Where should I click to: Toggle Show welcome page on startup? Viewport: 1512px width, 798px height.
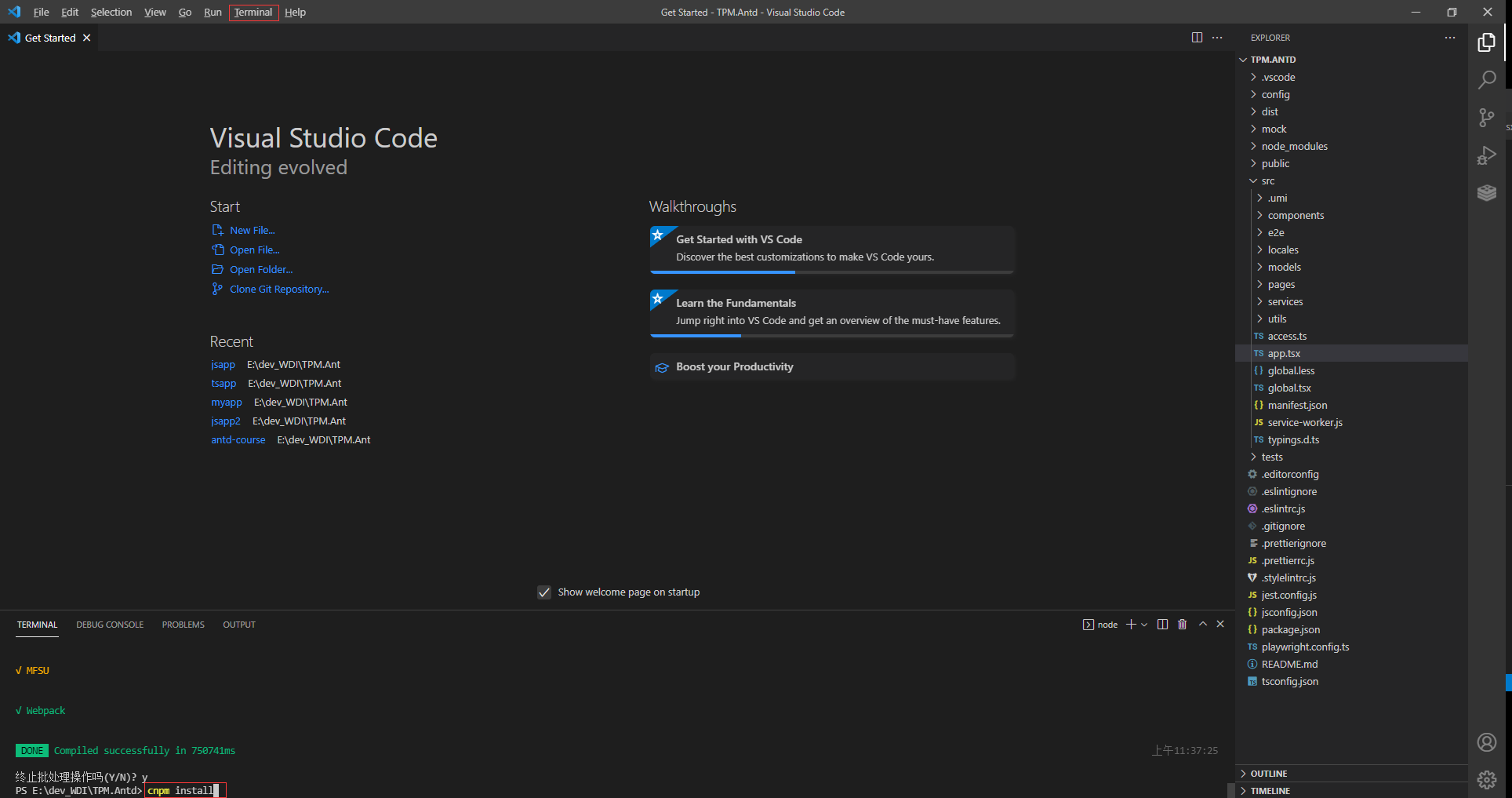(x=544, y=592)
